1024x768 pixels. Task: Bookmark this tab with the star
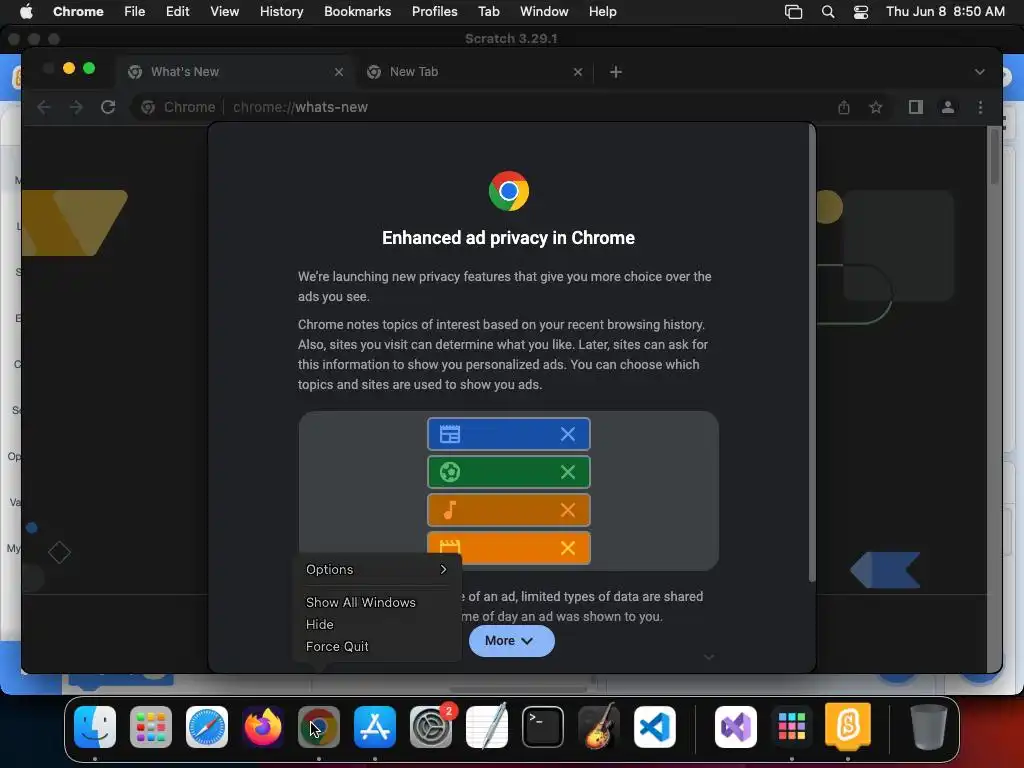(x=876, y=107)
